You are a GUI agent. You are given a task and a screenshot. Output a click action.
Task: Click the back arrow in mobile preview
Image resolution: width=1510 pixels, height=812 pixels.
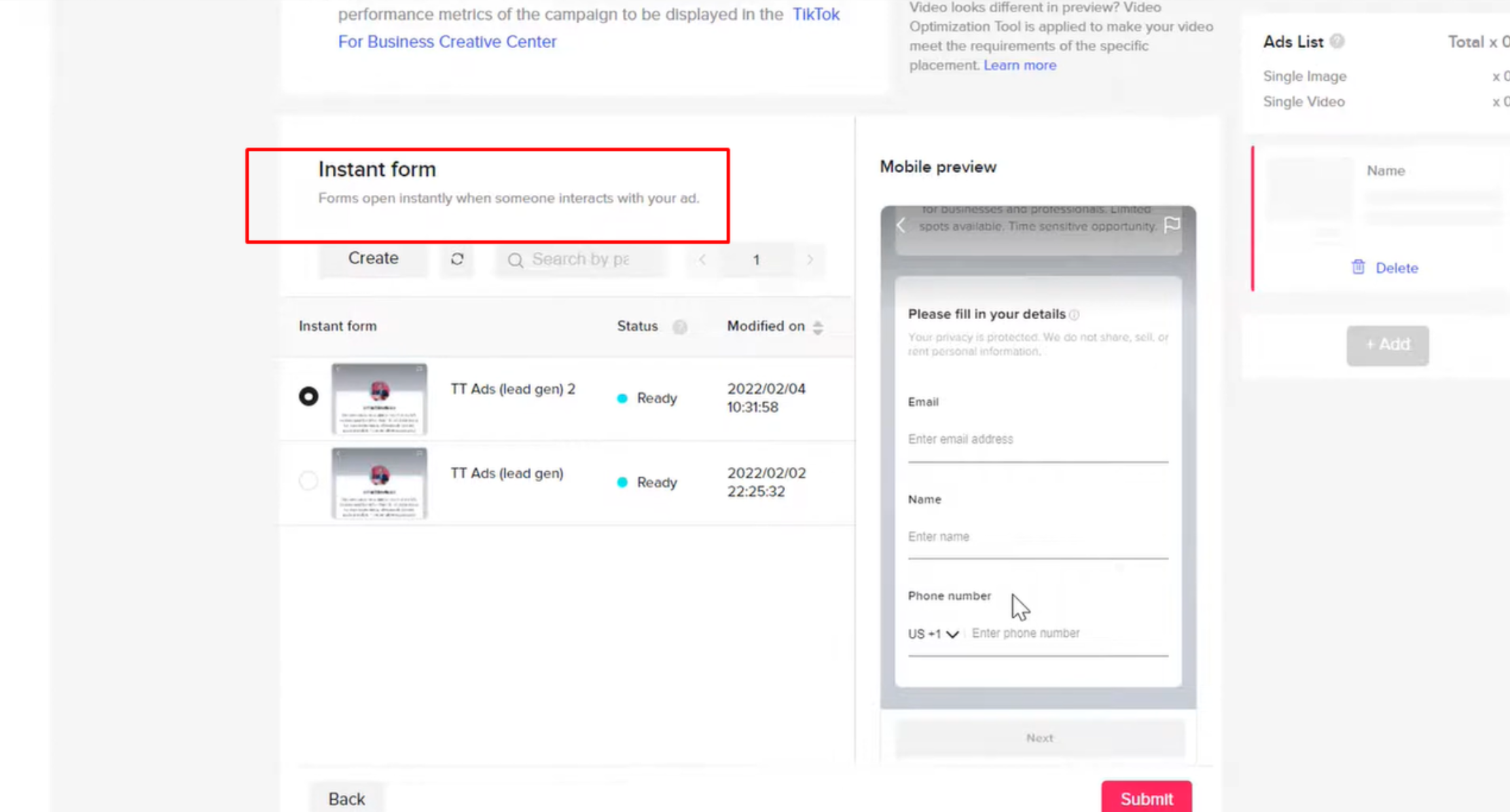coord(901,225)
